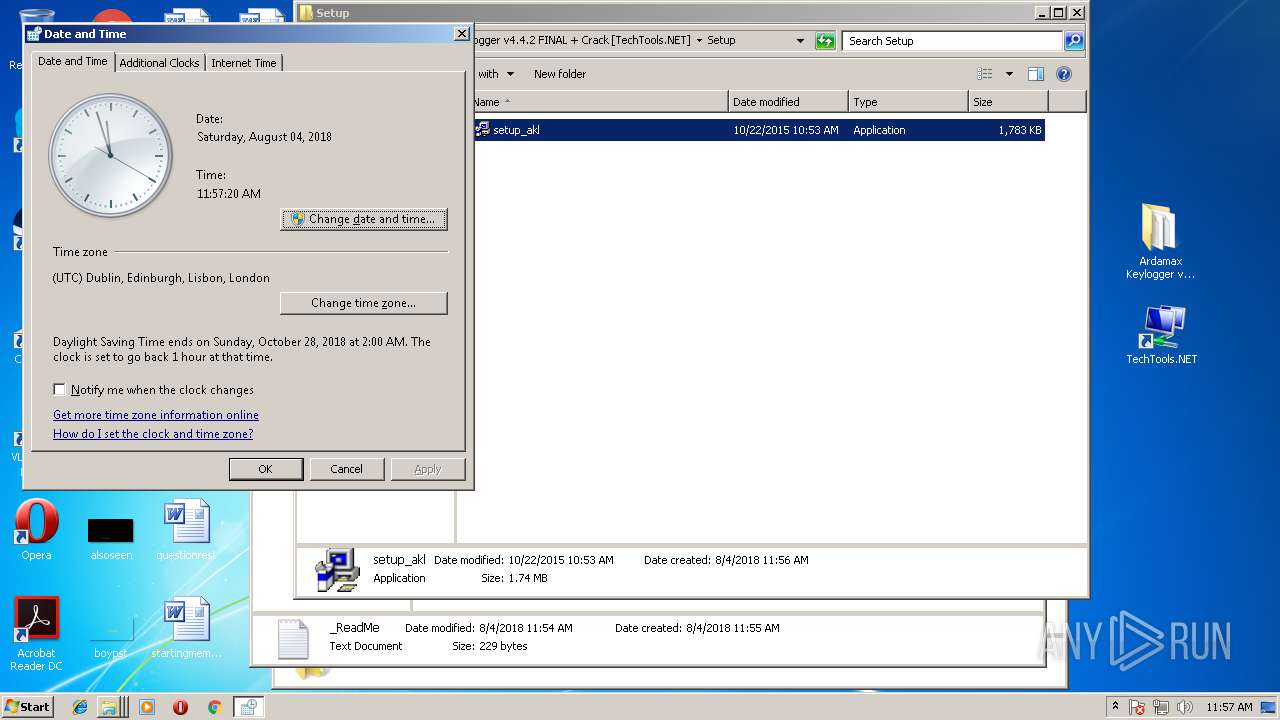Open Explorer Help button

click(1064, 74)
